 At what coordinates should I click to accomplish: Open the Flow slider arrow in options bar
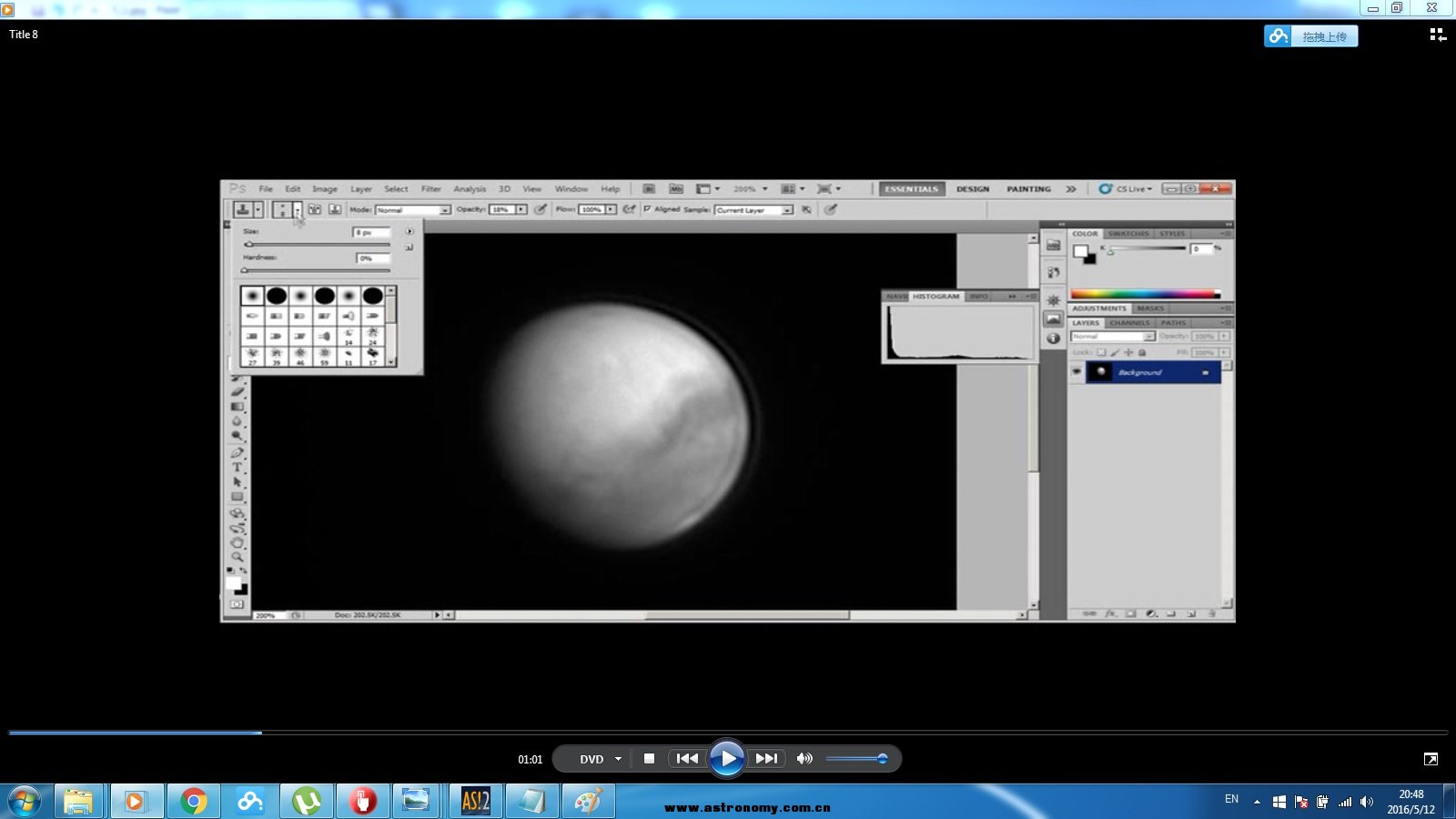(611, 209)
